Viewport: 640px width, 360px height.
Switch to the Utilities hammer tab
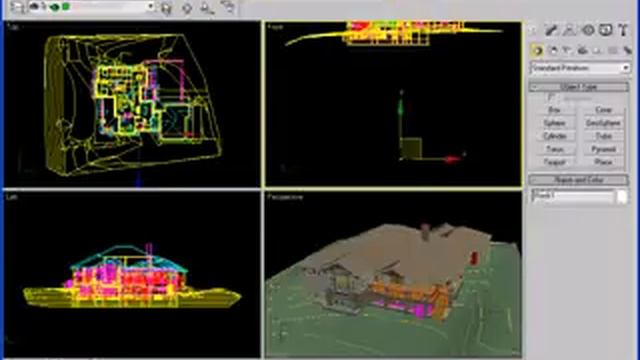pos(623,30)
